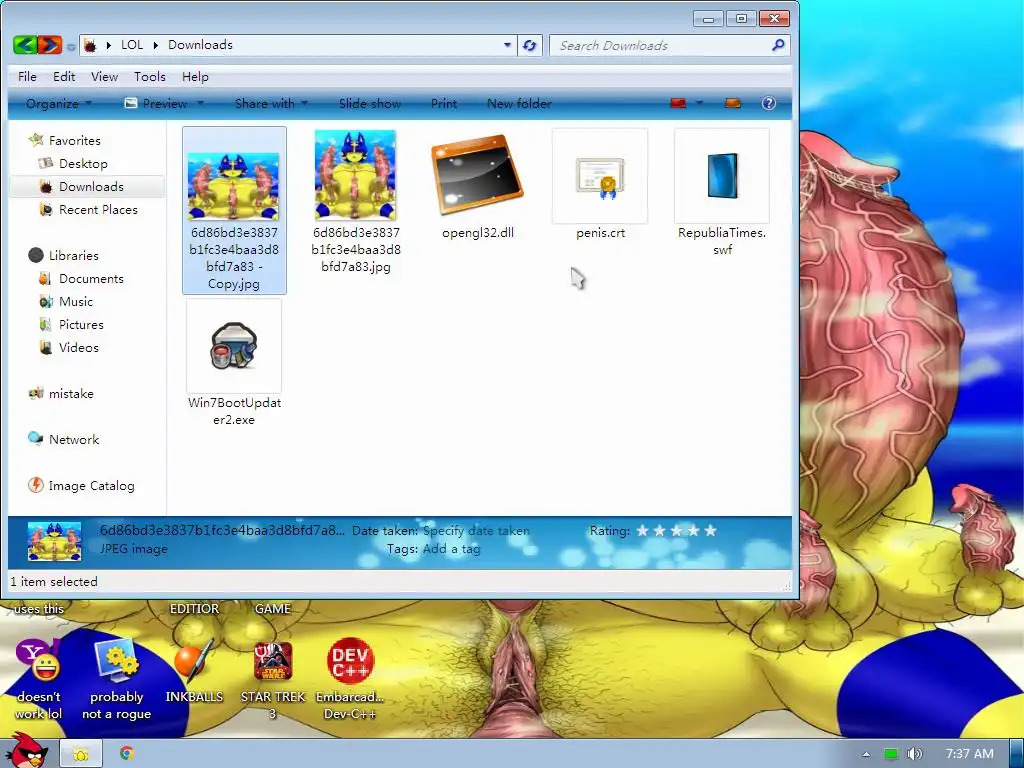The image size is (1024, 768).
Task: Select the Downloads breadcrumb in address bar
Action: pos(200,45)
